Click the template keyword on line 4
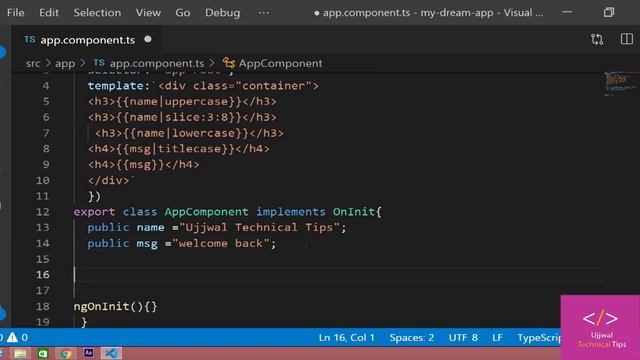This screenshot has width=640, height=360. pyautogui.click(x=116, y=86)
